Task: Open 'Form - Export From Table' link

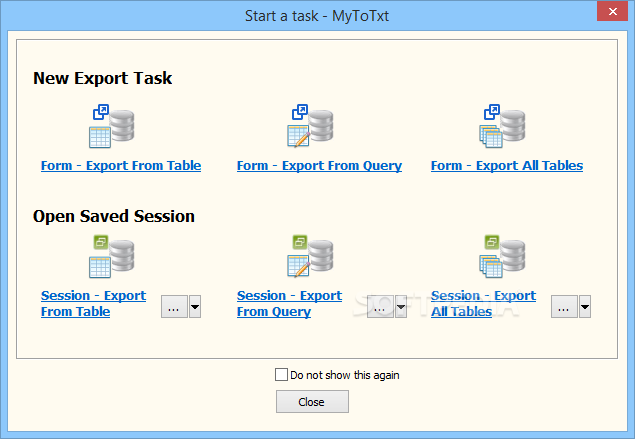Action: 121,166
